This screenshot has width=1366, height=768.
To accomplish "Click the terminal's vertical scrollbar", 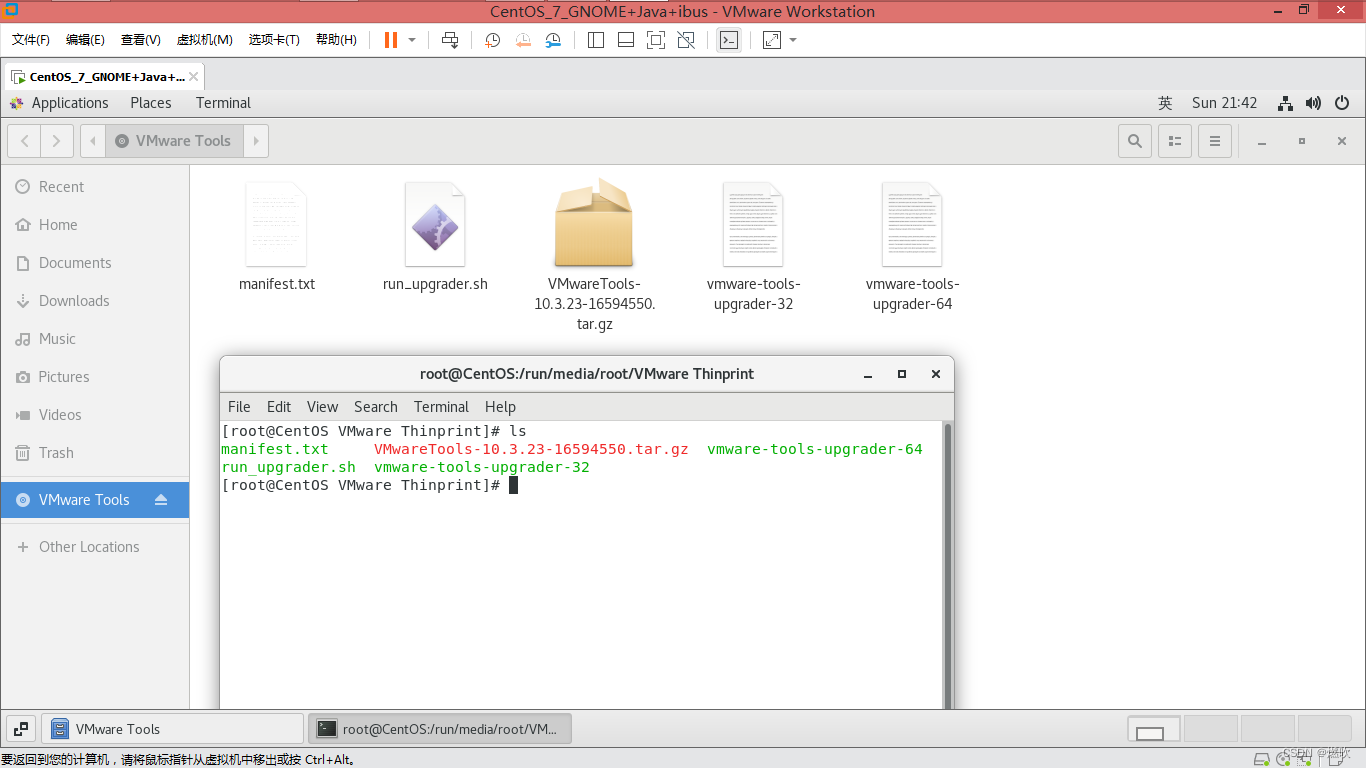I will (948, 565).
